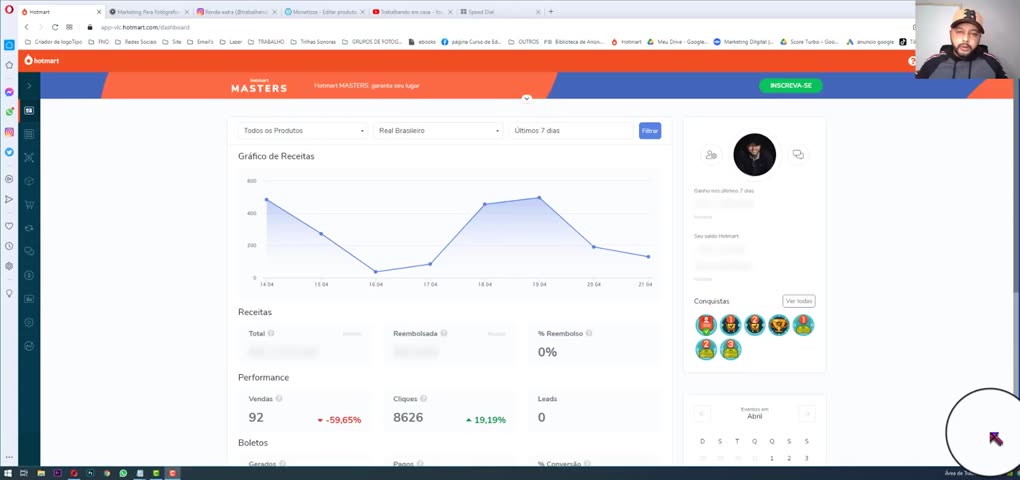Viewport: 1020px width, 480px height.
Task: Click the 'Ver todos' button in Conquistas
Action: (x=798, y=301)
